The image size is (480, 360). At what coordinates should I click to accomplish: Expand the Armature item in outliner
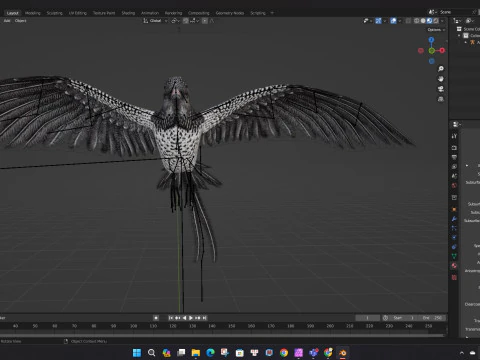(466, 42)
